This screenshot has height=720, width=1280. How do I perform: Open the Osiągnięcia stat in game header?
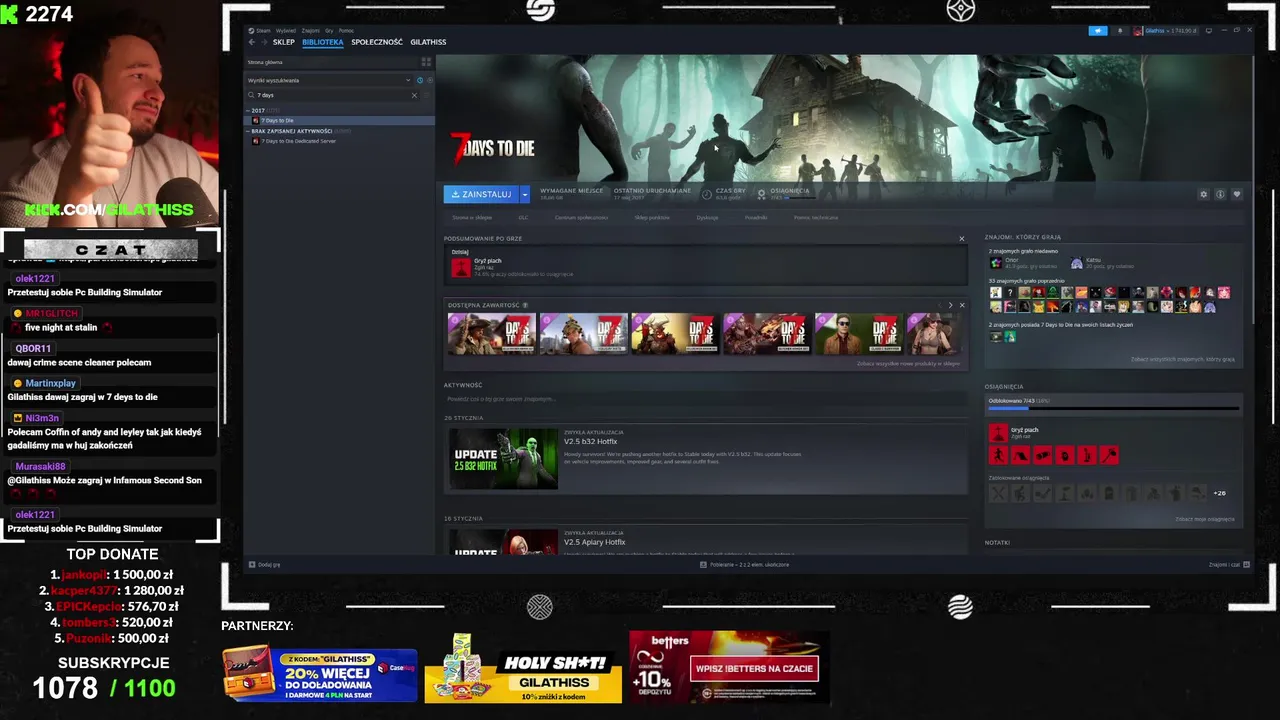tap(783, 193)
